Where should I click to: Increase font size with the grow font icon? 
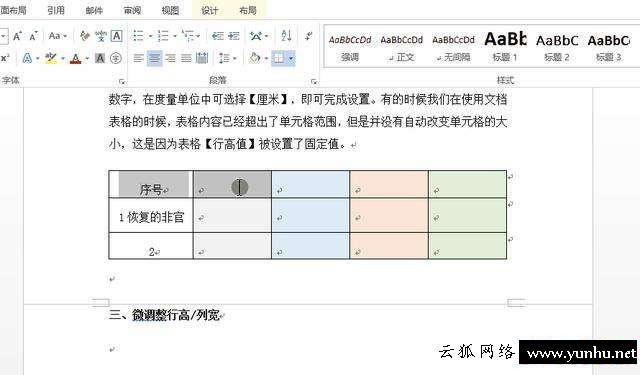pyautogui.click(x=17, y=36)
